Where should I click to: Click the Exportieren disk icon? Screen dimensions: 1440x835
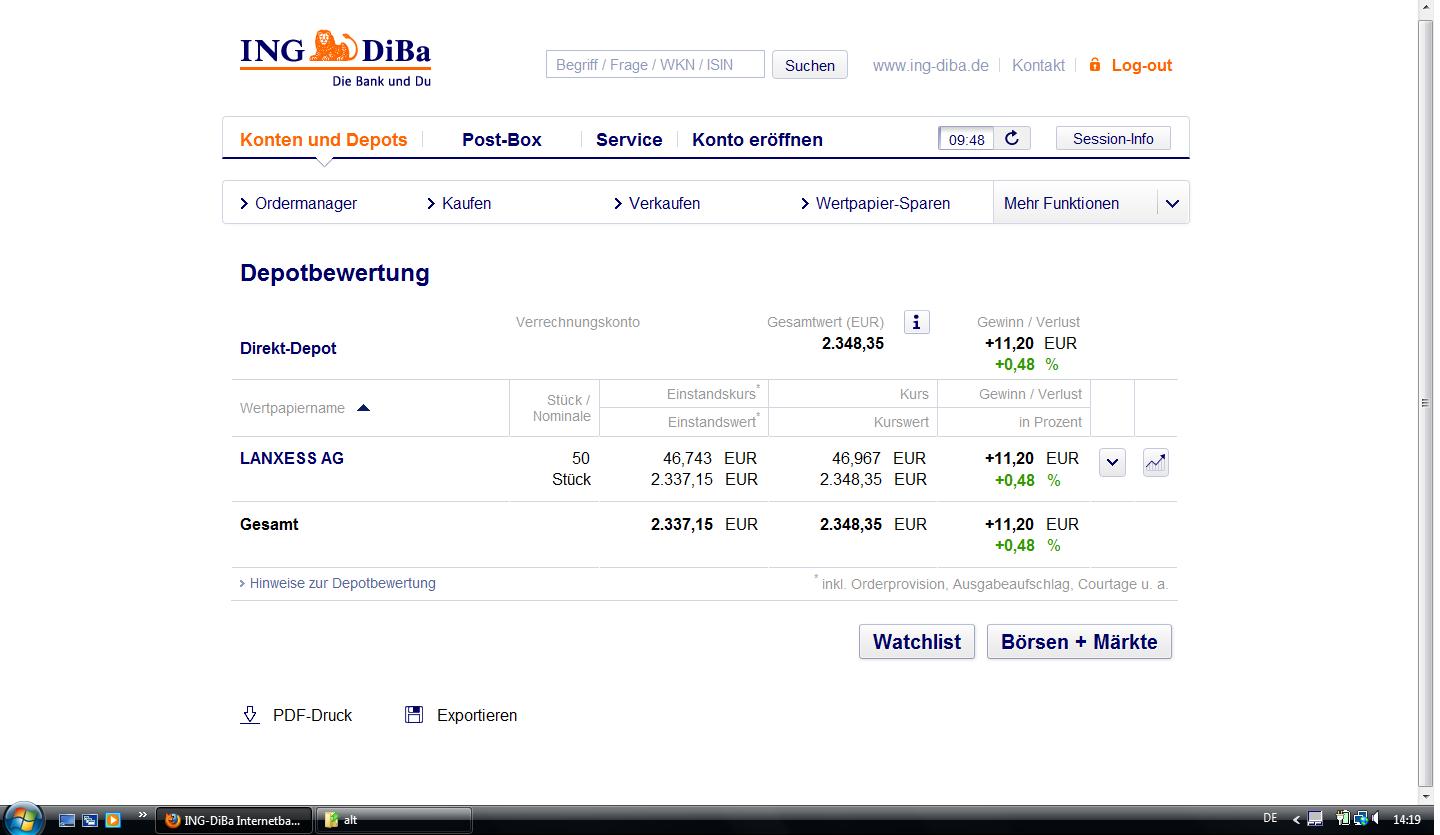[414, 715]
